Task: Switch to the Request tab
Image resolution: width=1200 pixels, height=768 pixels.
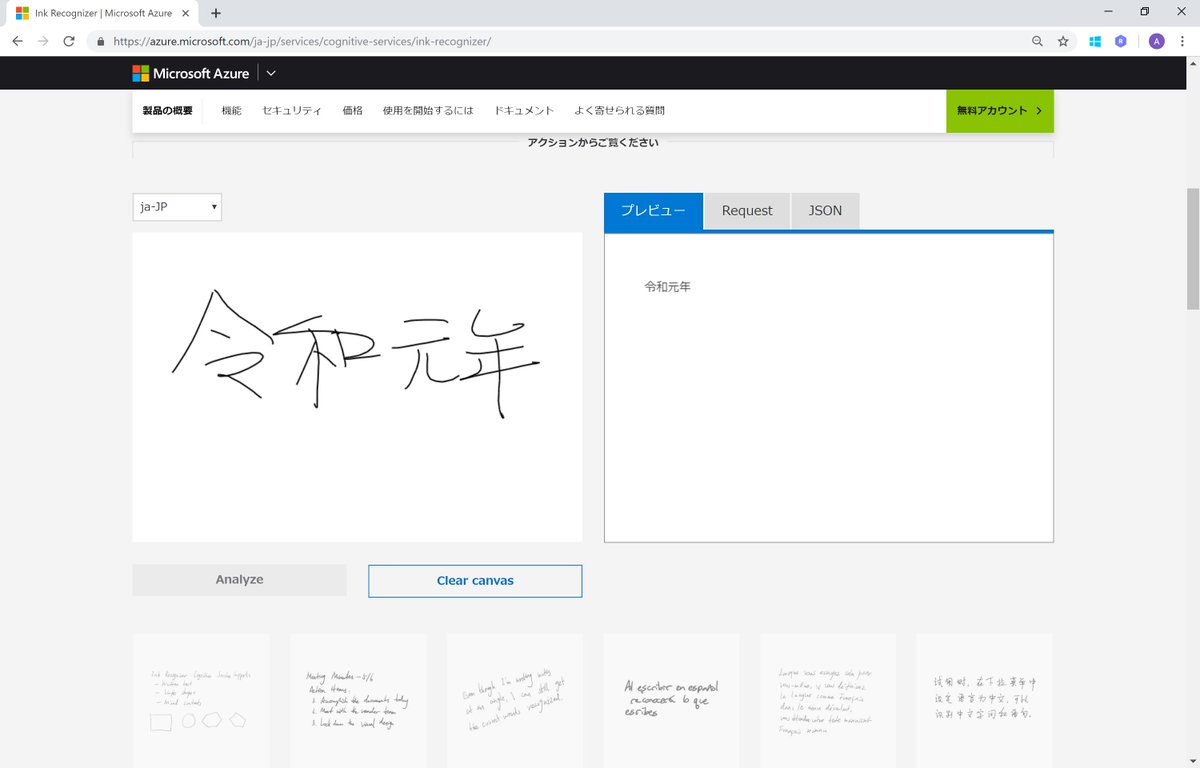Action: tap(747, 211)
